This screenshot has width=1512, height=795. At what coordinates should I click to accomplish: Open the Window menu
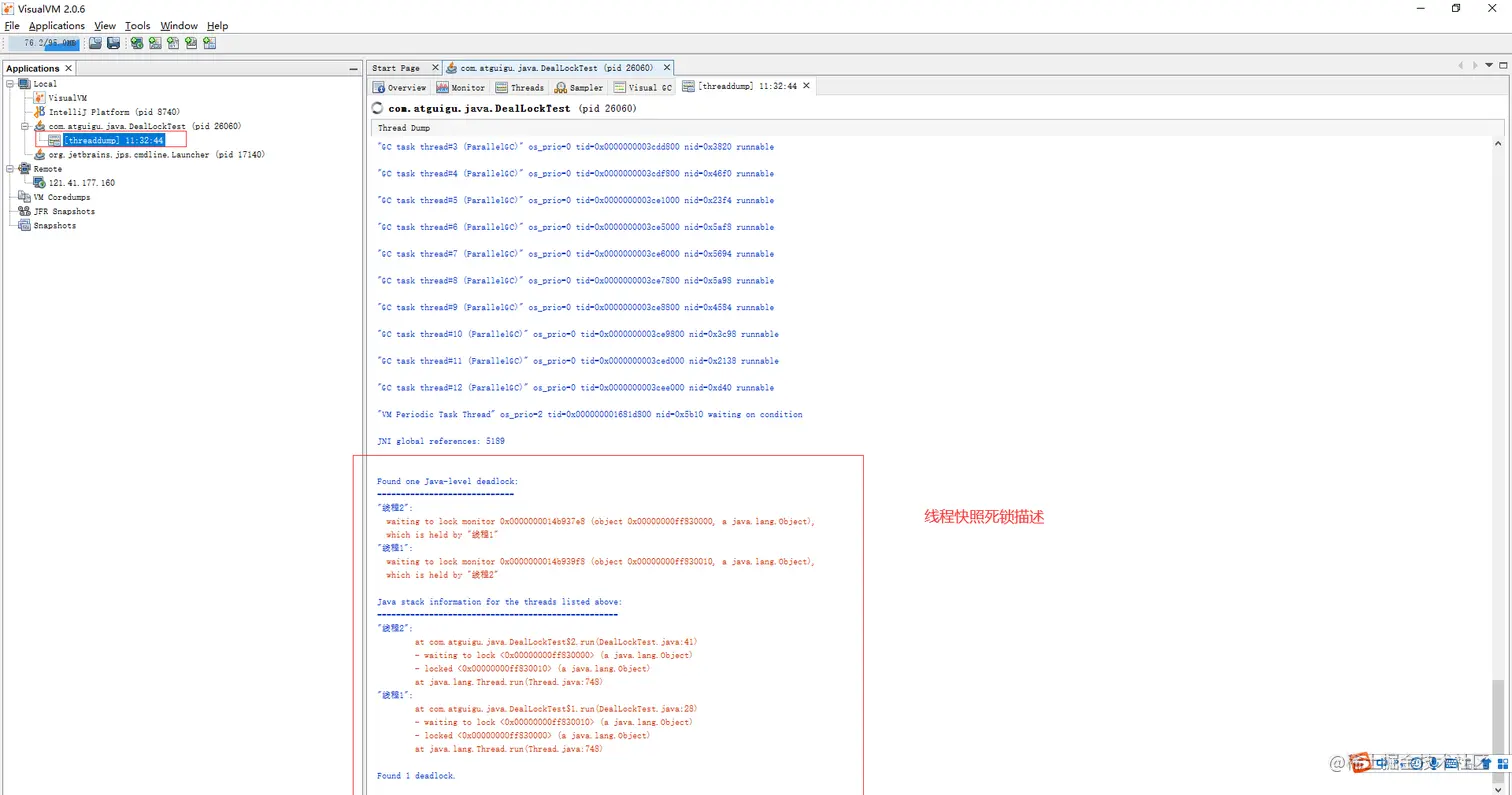tap(179, 25)
